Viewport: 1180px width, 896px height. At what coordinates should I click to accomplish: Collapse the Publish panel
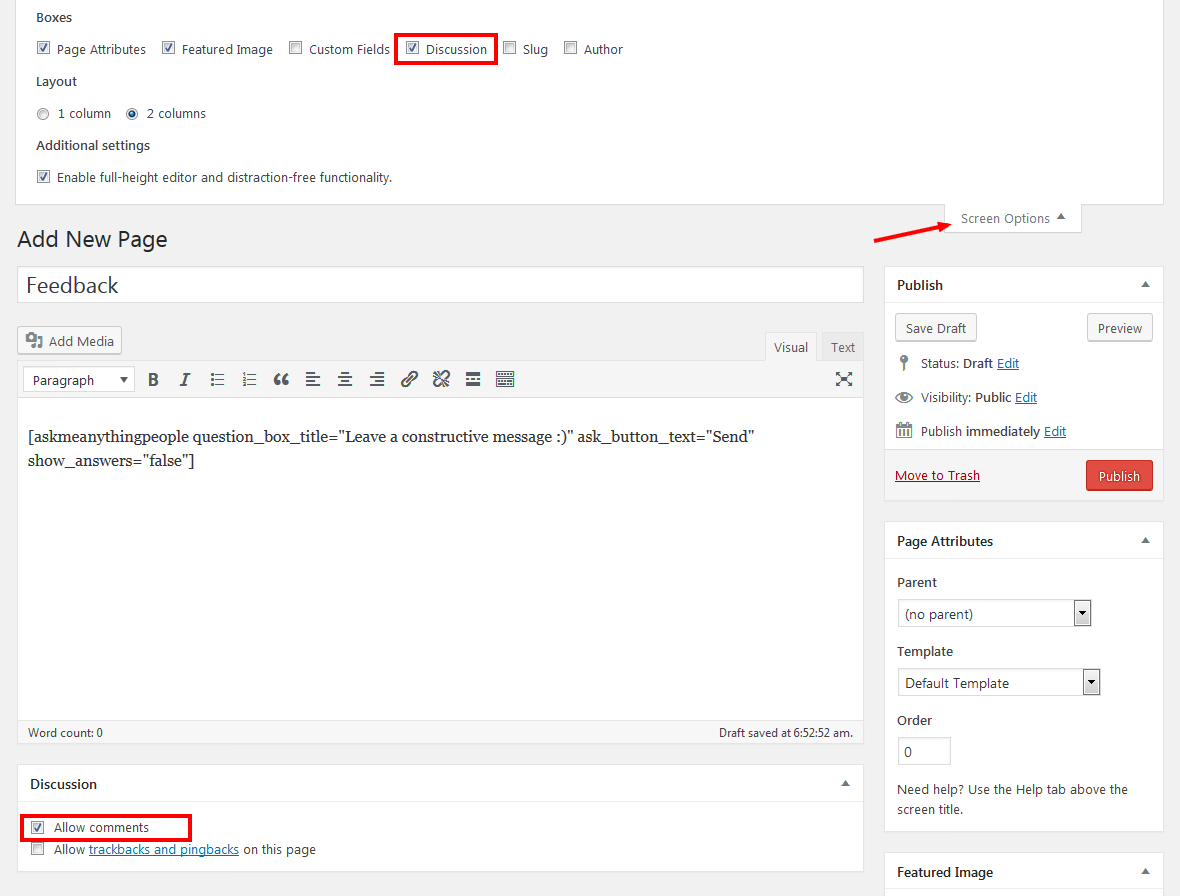point(1145,284)
